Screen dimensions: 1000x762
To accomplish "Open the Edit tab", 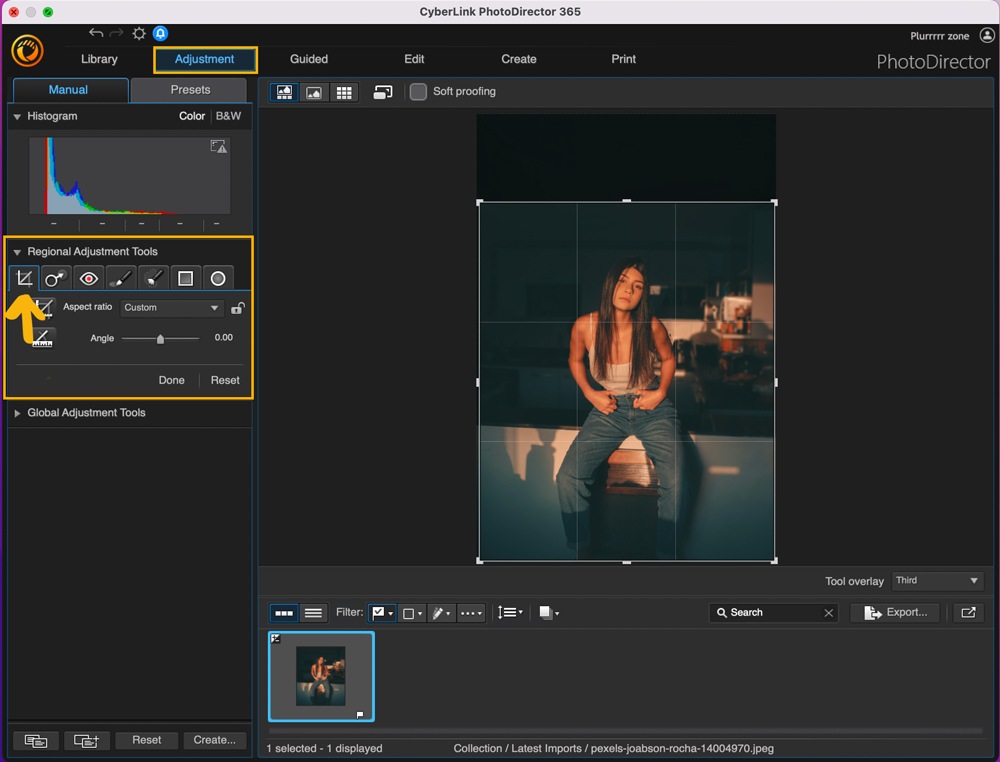I will [414, 59].
